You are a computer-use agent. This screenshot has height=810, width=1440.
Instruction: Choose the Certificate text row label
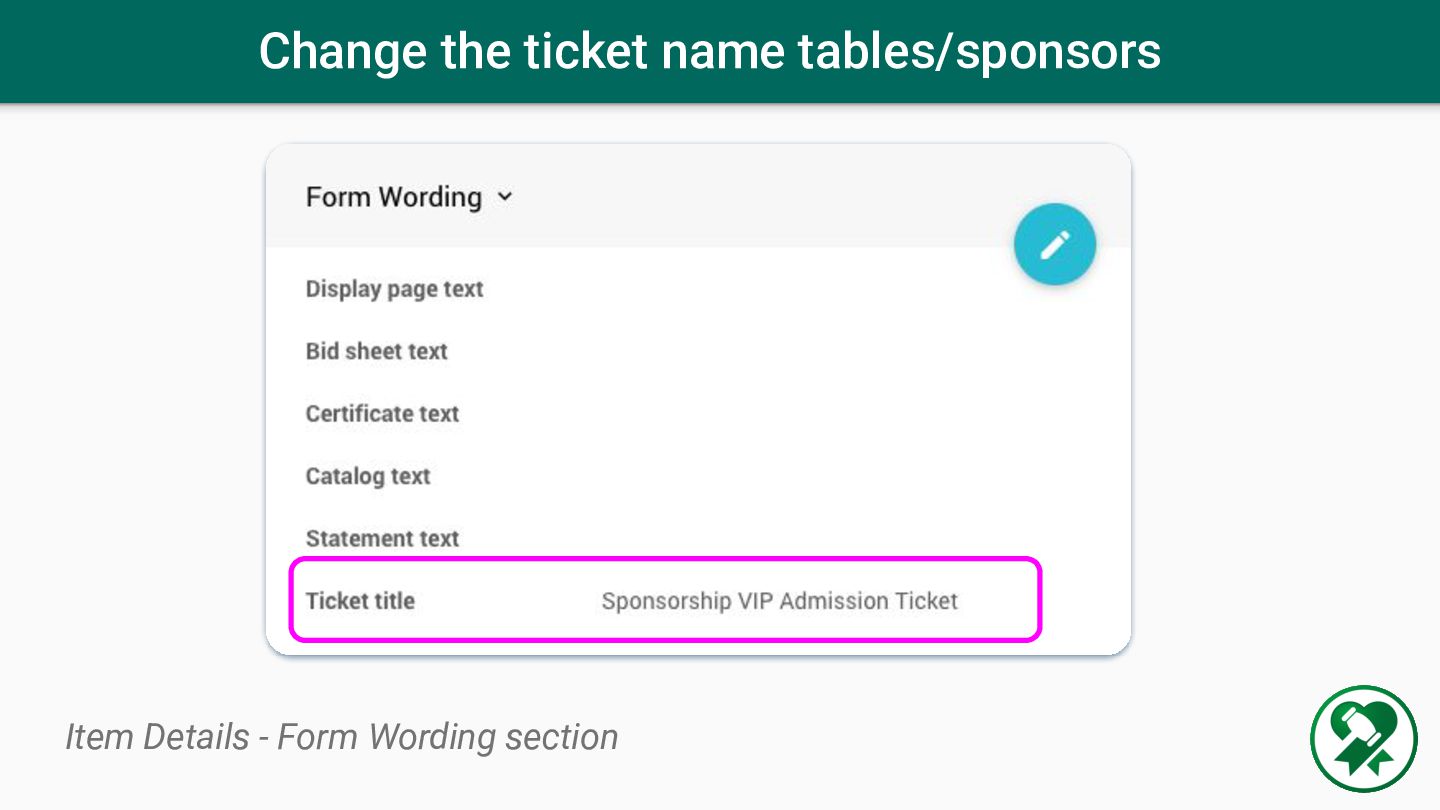pos(382,414)
